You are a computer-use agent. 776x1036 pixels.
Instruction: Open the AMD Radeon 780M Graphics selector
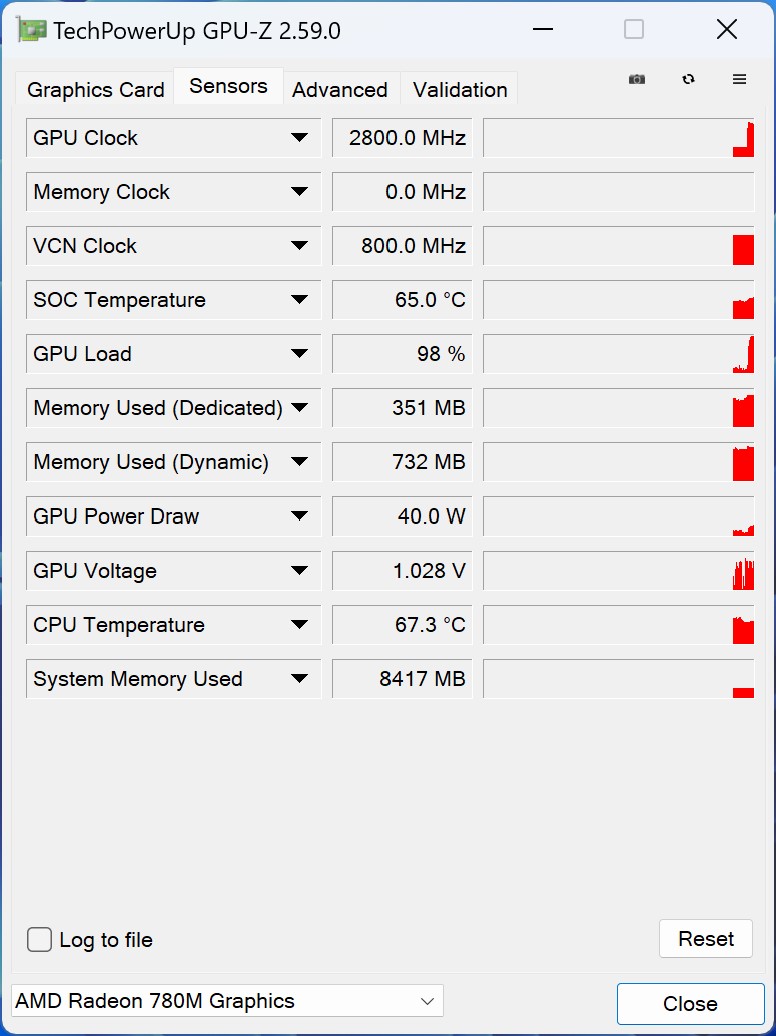click(227, 1001)
